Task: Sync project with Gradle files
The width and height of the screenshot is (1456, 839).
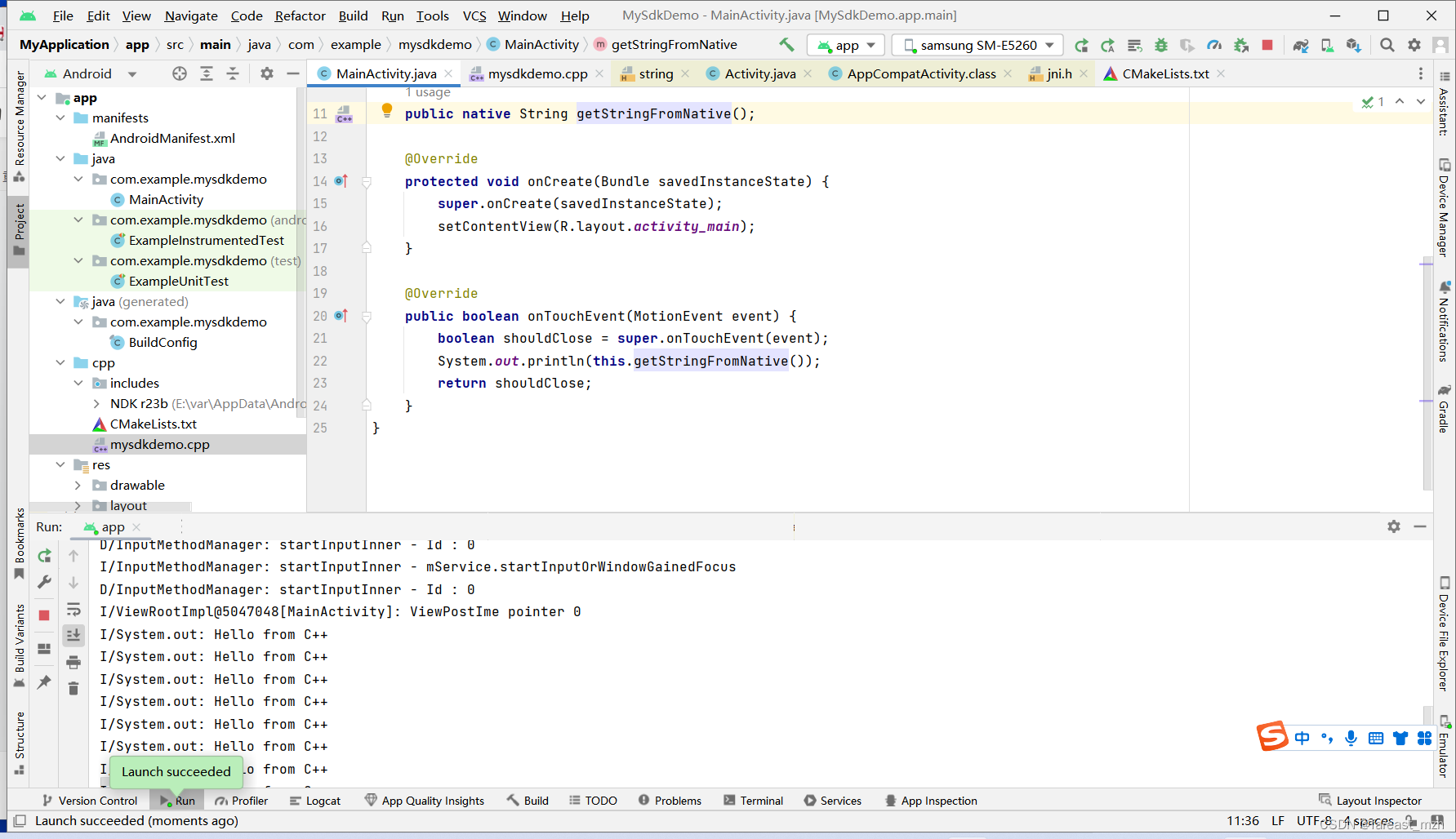Action: pyautogui.click(x=1300, y=46)
